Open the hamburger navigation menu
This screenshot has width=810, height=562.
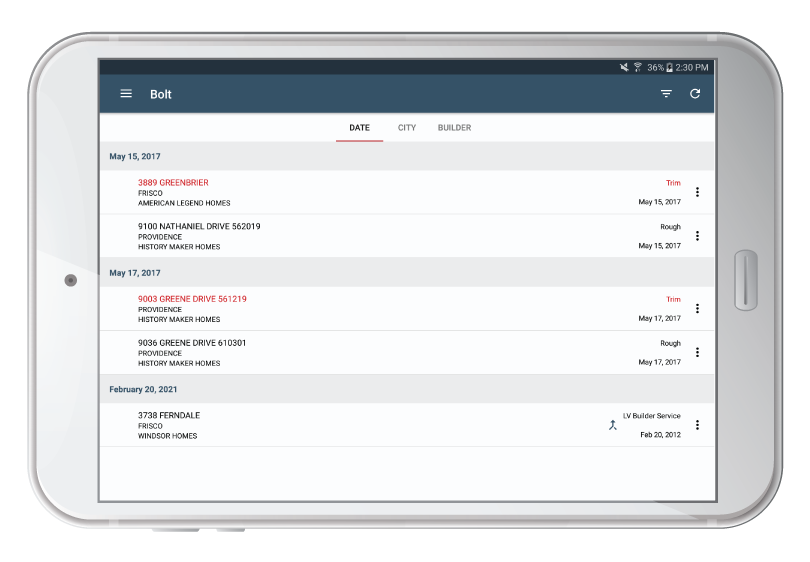point(126,94)
